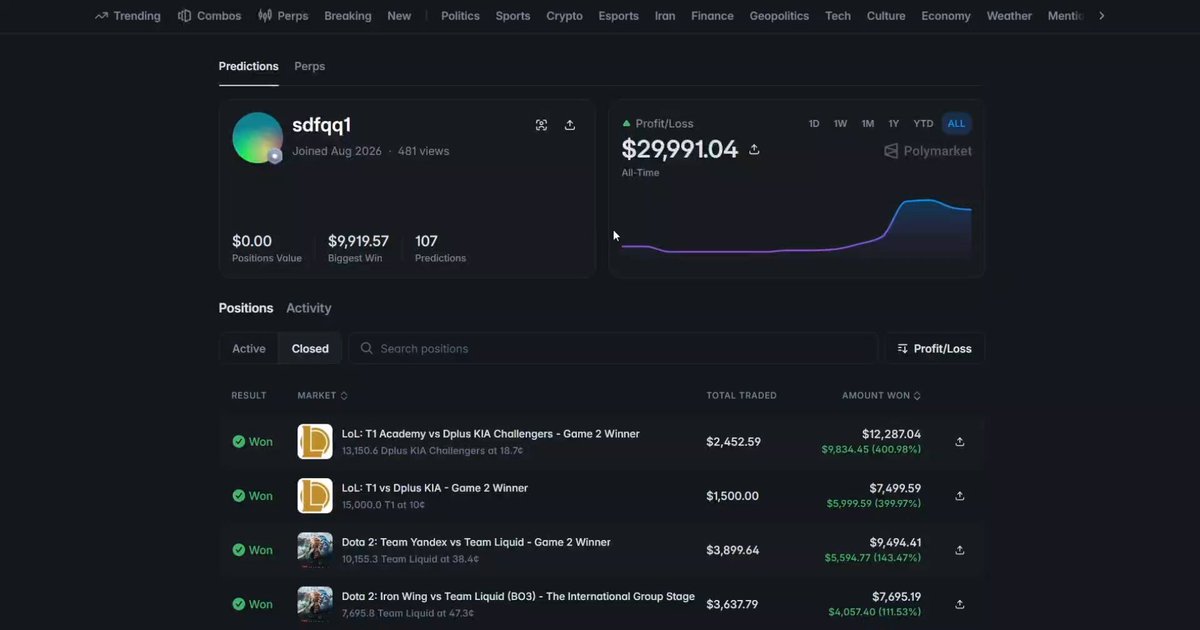Open the Trending category
The image size is (1200, 630).
click(x=127, y=16)
